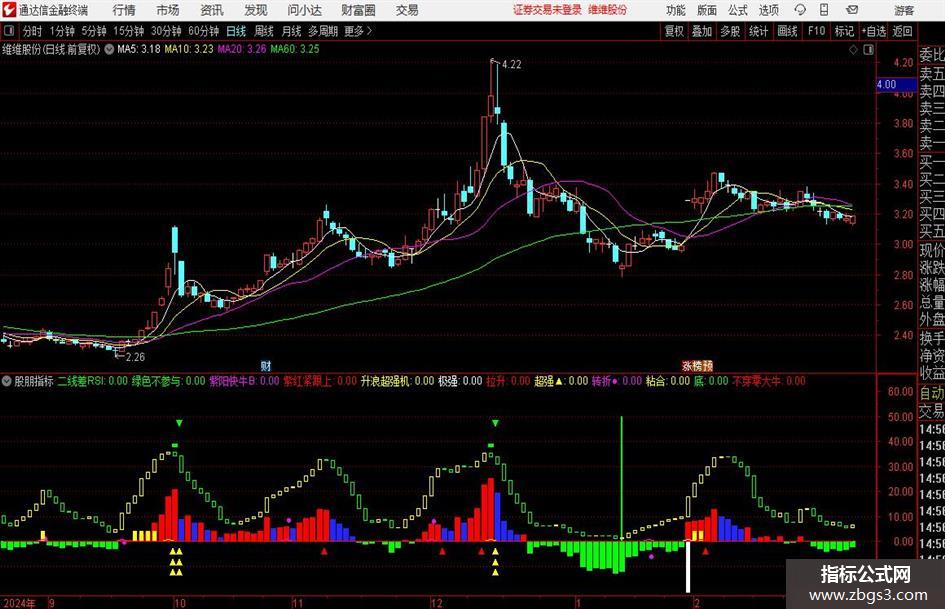Click the 4.22 high price label

pos(511,65)
